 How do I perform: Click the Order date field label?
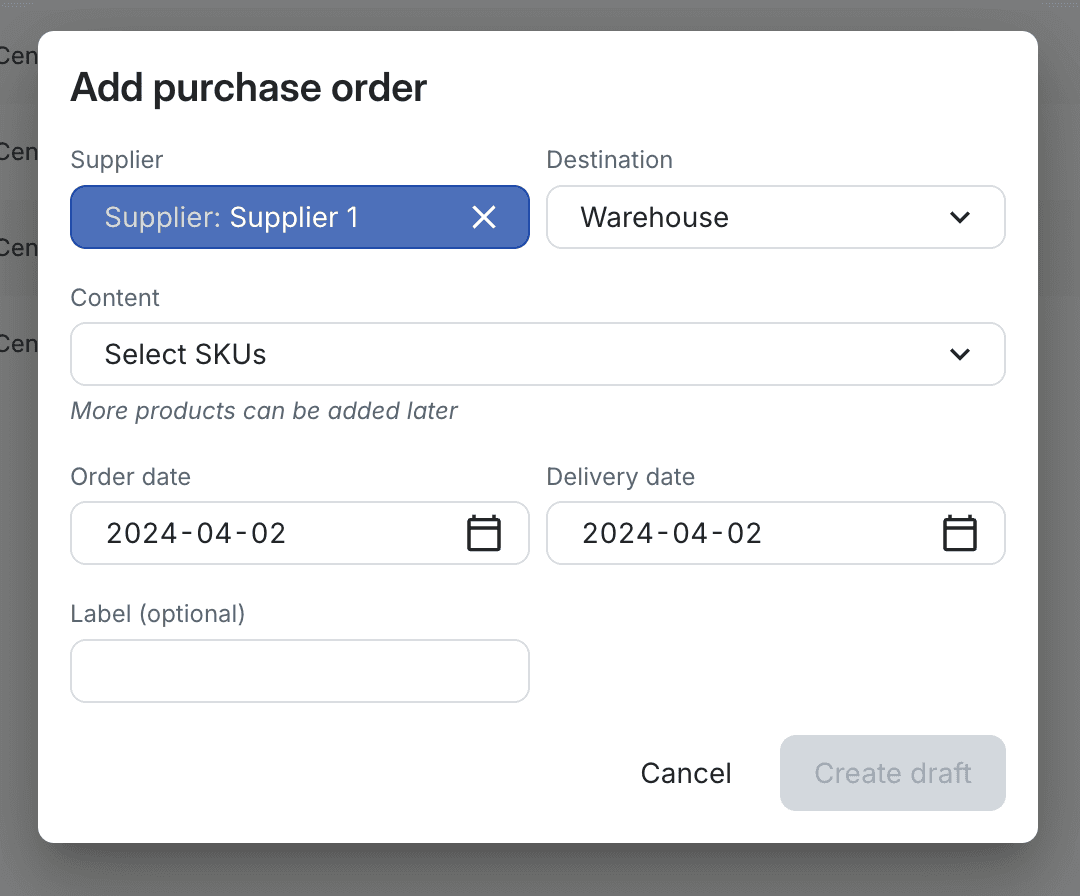click(130, 477)
